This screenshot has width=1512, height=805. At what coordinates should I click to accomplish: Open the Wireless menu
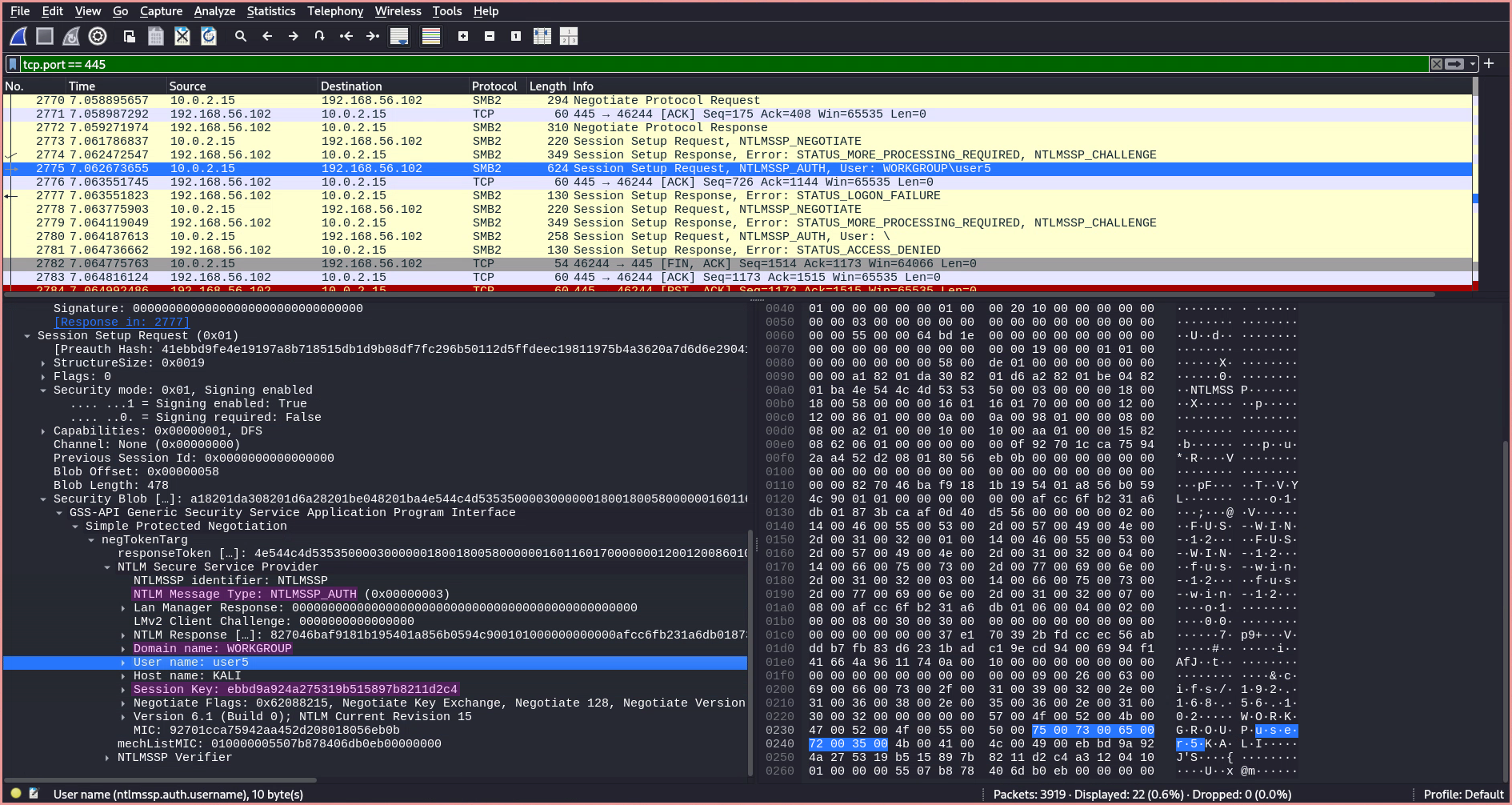tap(398, 11)
